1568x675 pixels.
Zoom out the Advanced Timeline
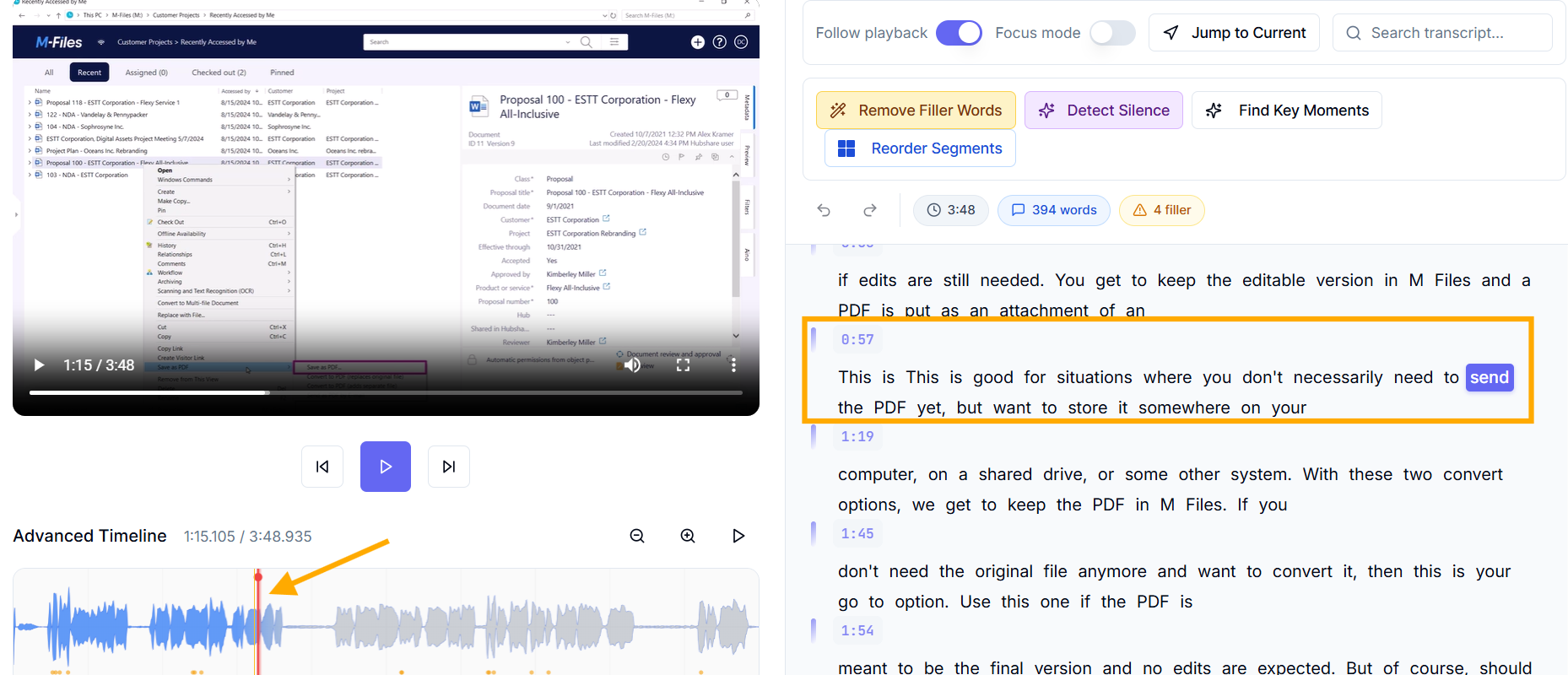(637, 536)
